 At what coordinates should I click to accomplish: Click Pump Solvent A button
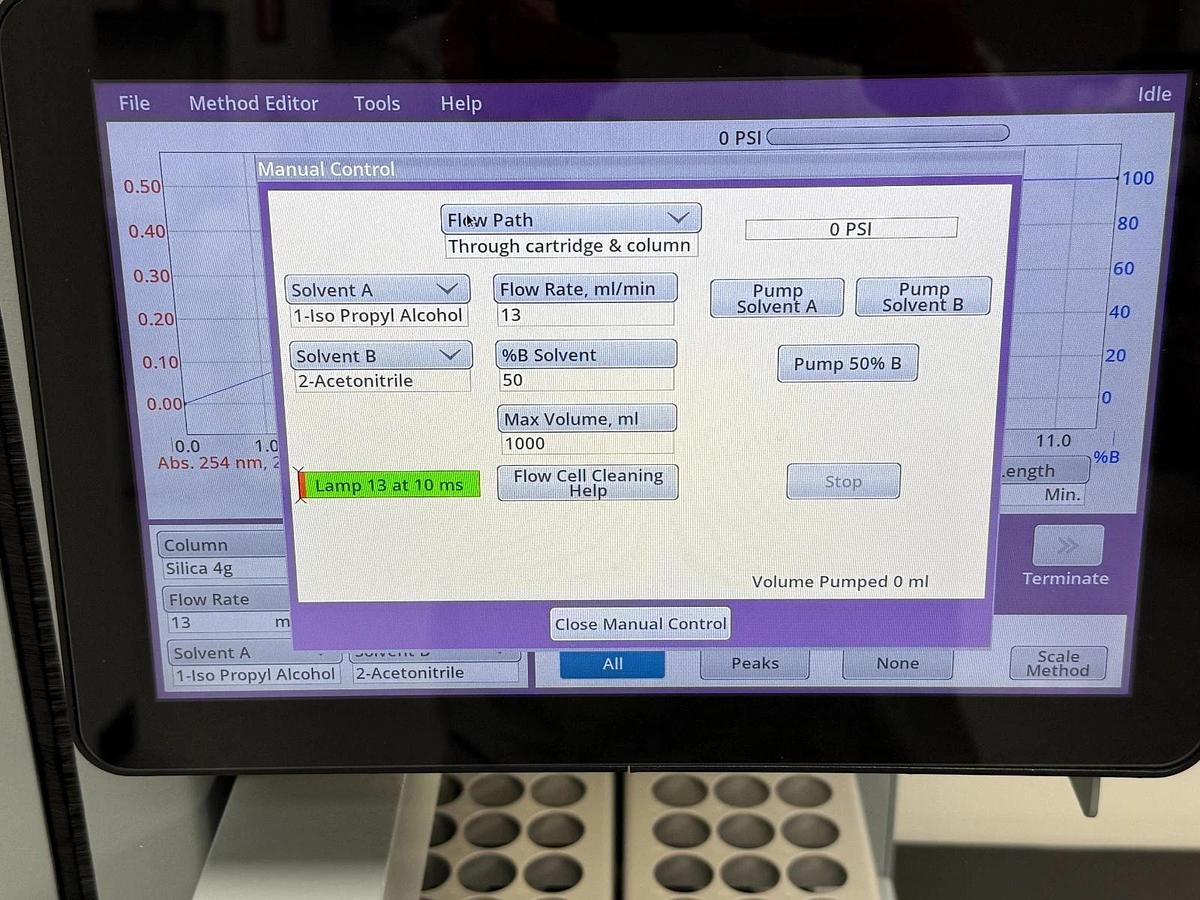(777, 298)
